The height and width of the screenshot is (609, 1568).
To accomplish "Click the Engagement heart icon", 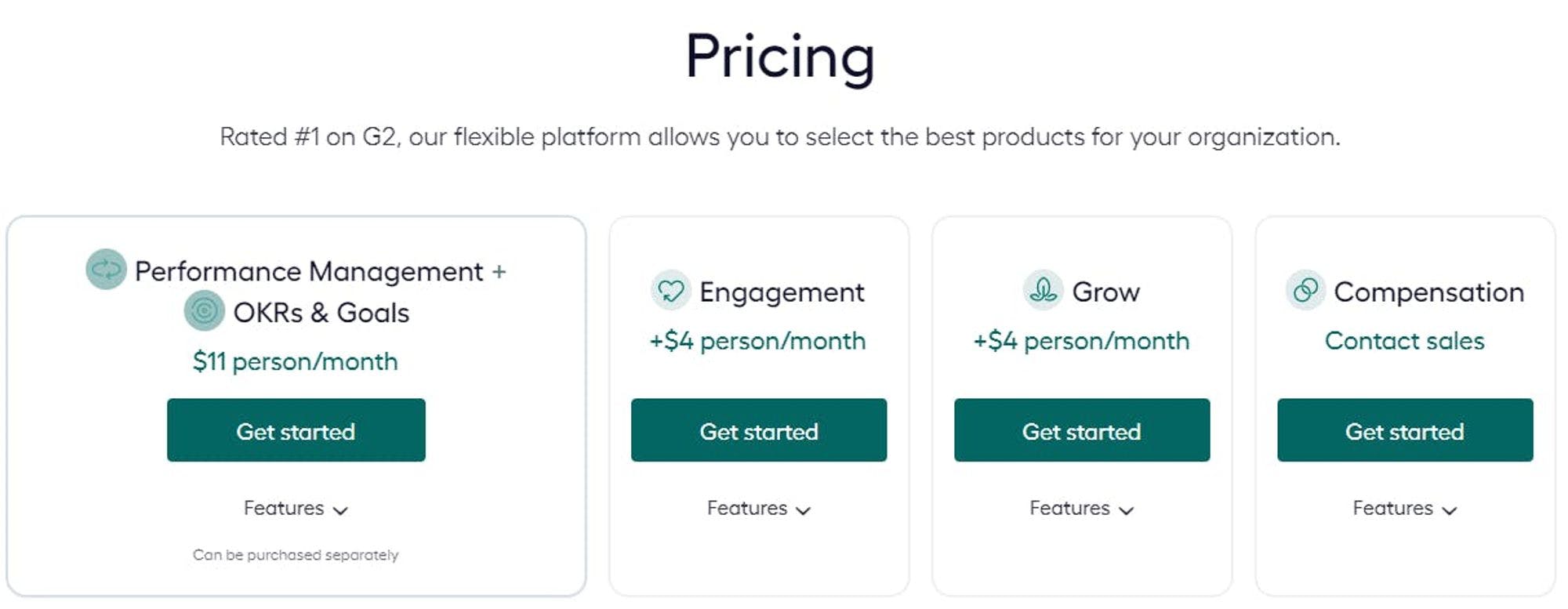I will [x=670, y=291].
